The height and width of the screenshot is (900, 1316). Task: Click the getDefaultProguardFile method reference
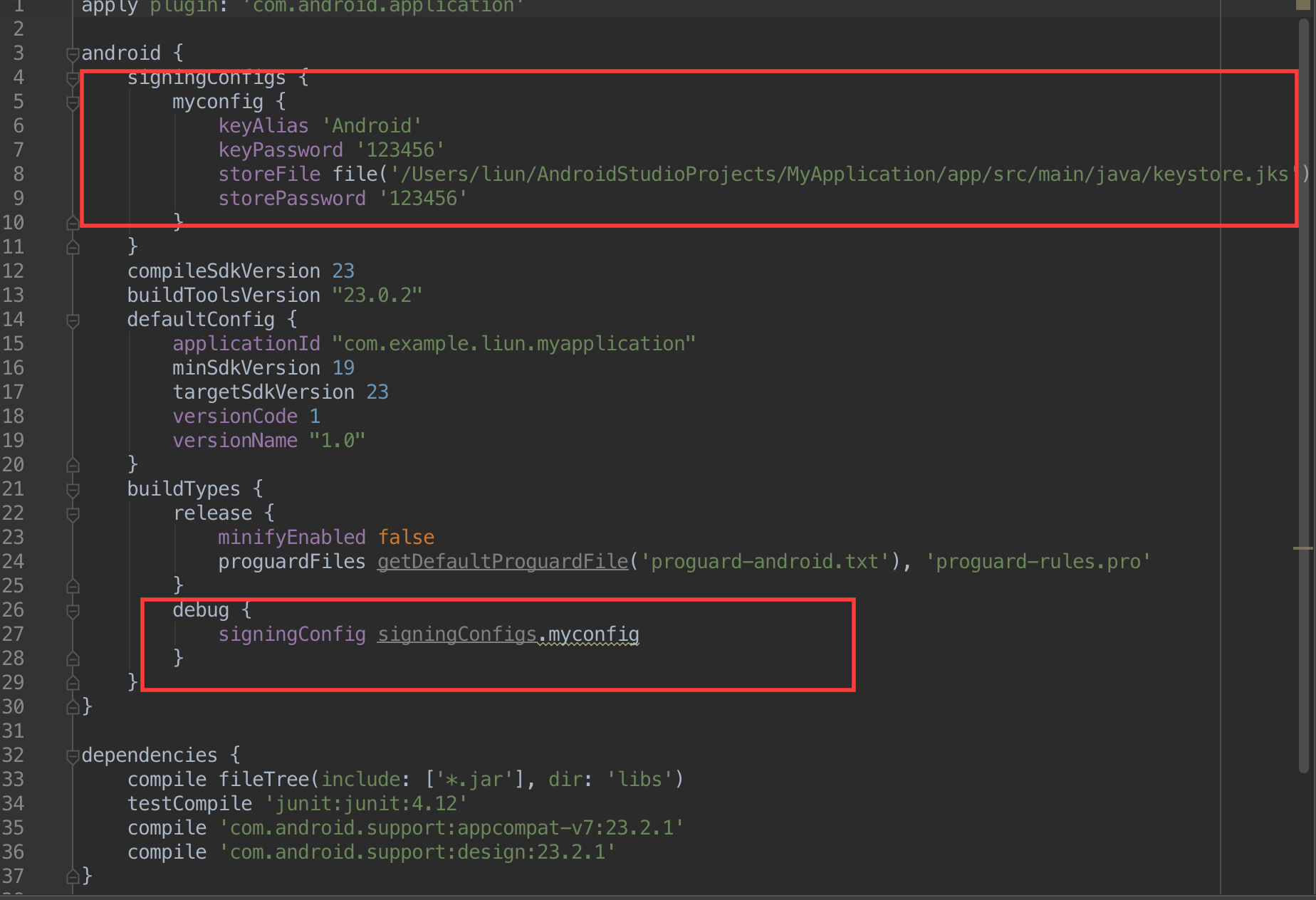[503, 562]
